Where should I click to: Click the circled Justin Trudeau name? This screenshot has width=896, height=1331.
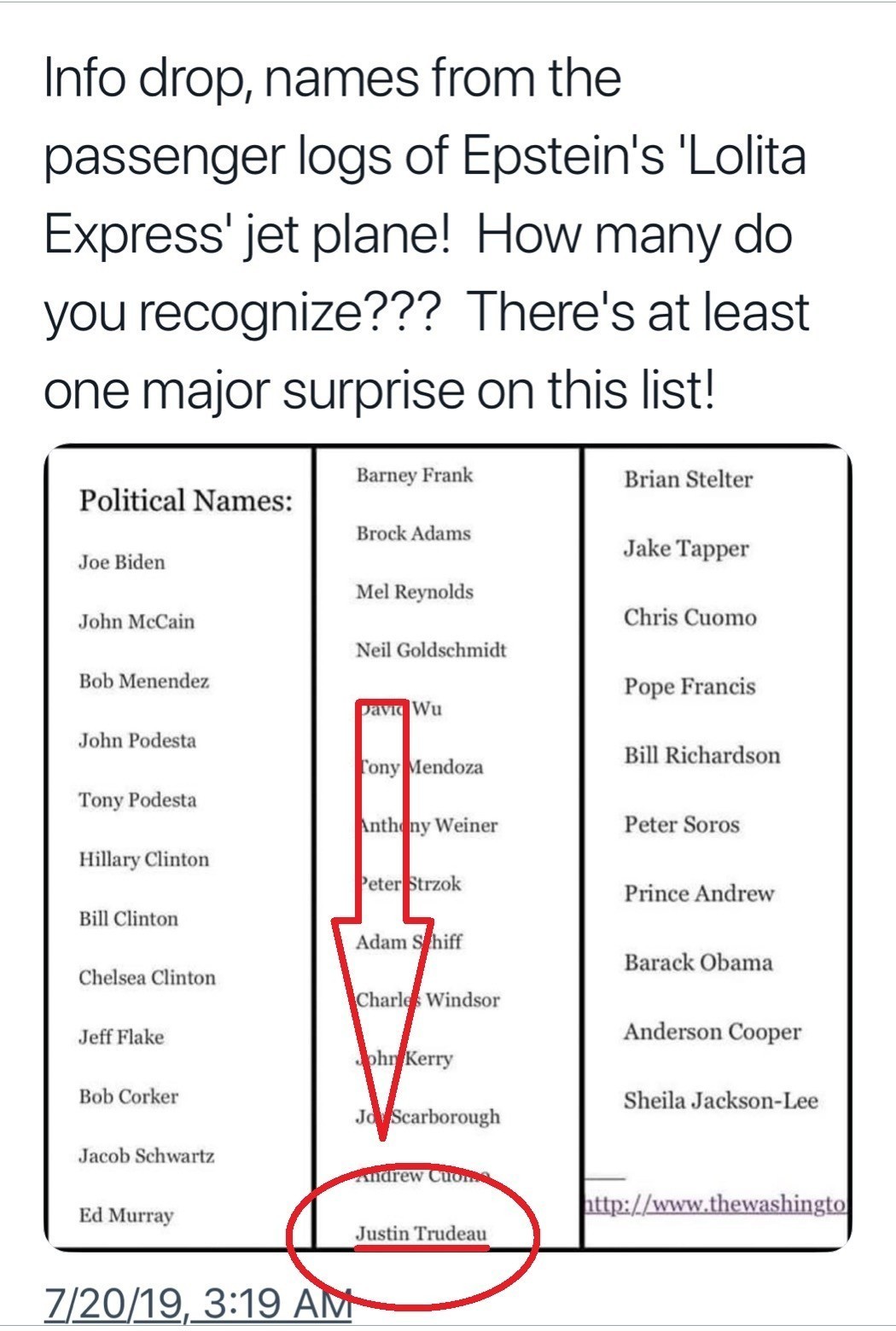[421, 1233]
